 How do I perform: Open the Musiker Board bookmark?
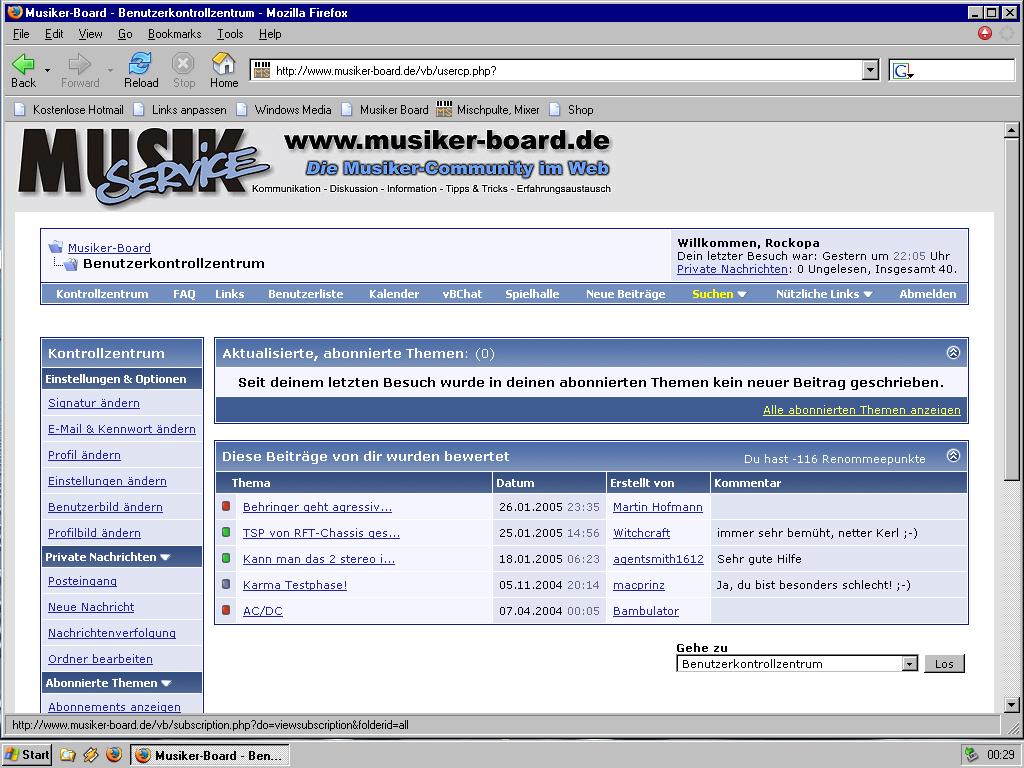point(385,110)
